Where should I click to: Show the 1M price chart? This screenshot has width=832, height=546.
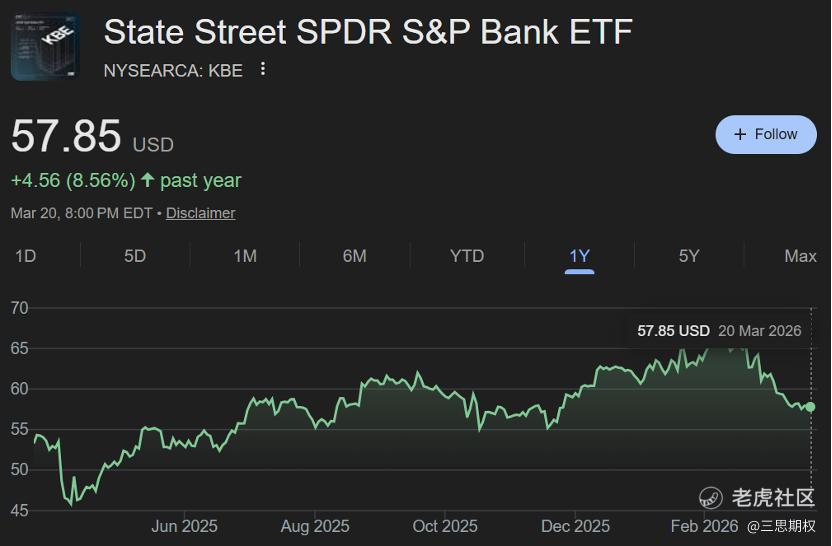[x=245, y=256]
